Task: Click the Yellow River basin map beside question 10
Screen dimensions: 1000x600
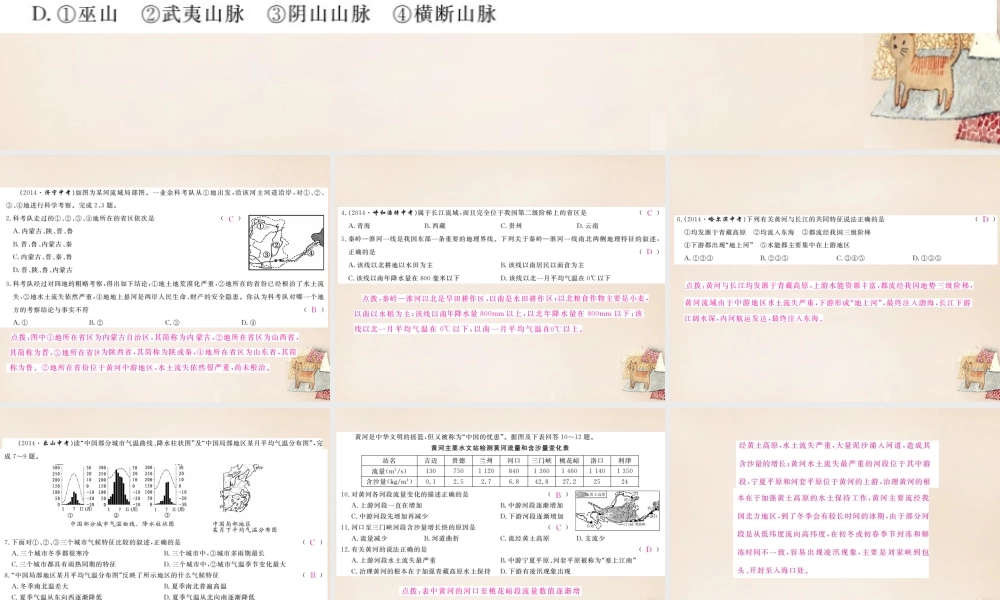Action: (x=617, y=509)
